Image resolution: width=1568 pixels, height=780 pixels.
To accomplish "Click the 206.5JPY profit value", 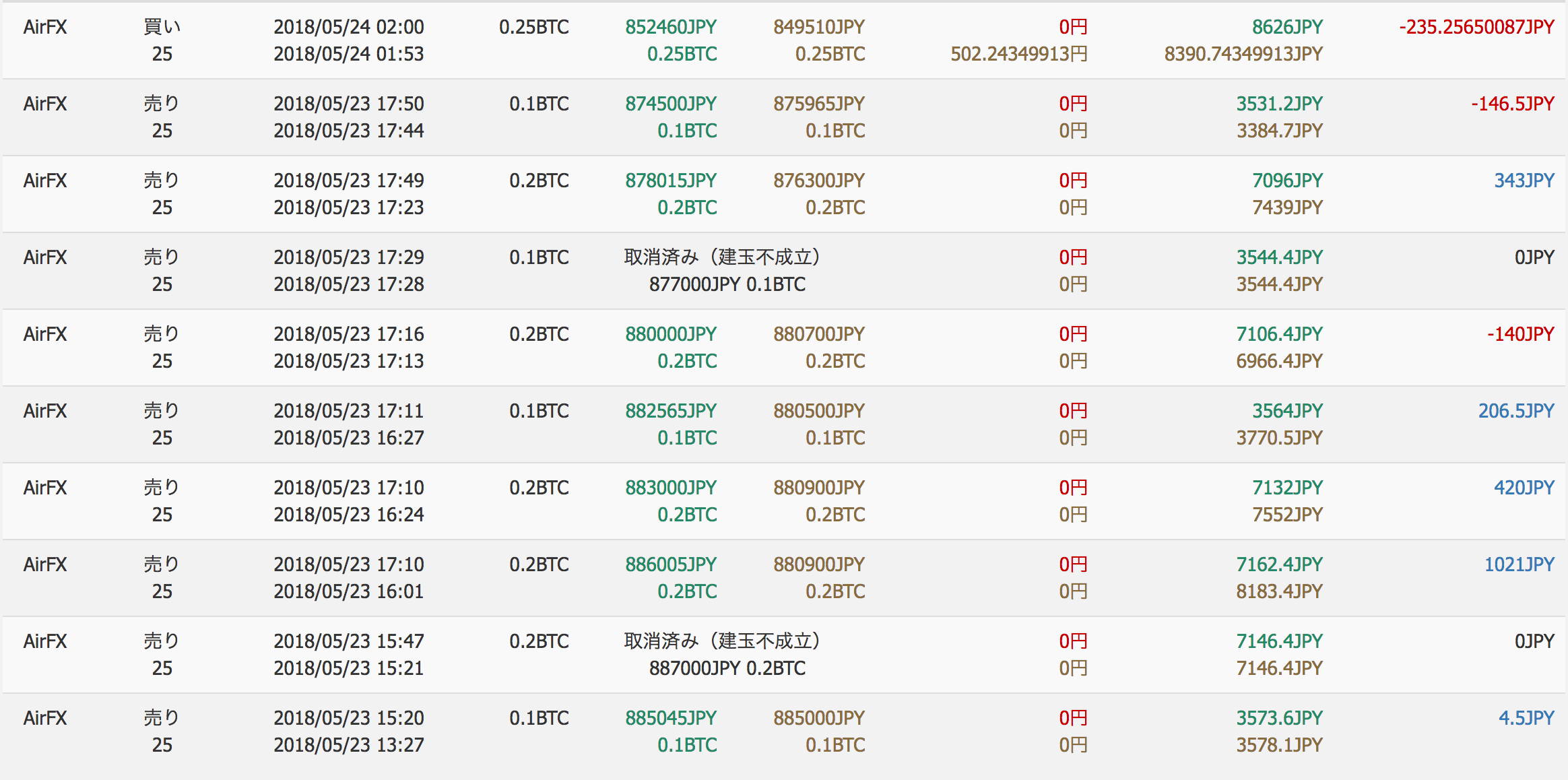I will click(x=1516, y=411).
